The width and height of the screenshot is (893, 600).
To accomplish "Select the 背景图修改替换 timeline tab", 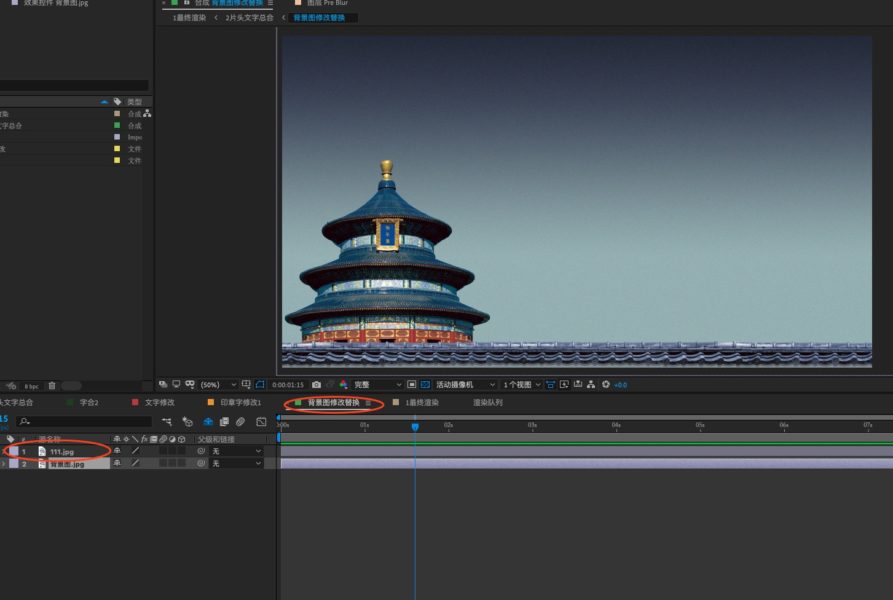I will coord(333,402).
